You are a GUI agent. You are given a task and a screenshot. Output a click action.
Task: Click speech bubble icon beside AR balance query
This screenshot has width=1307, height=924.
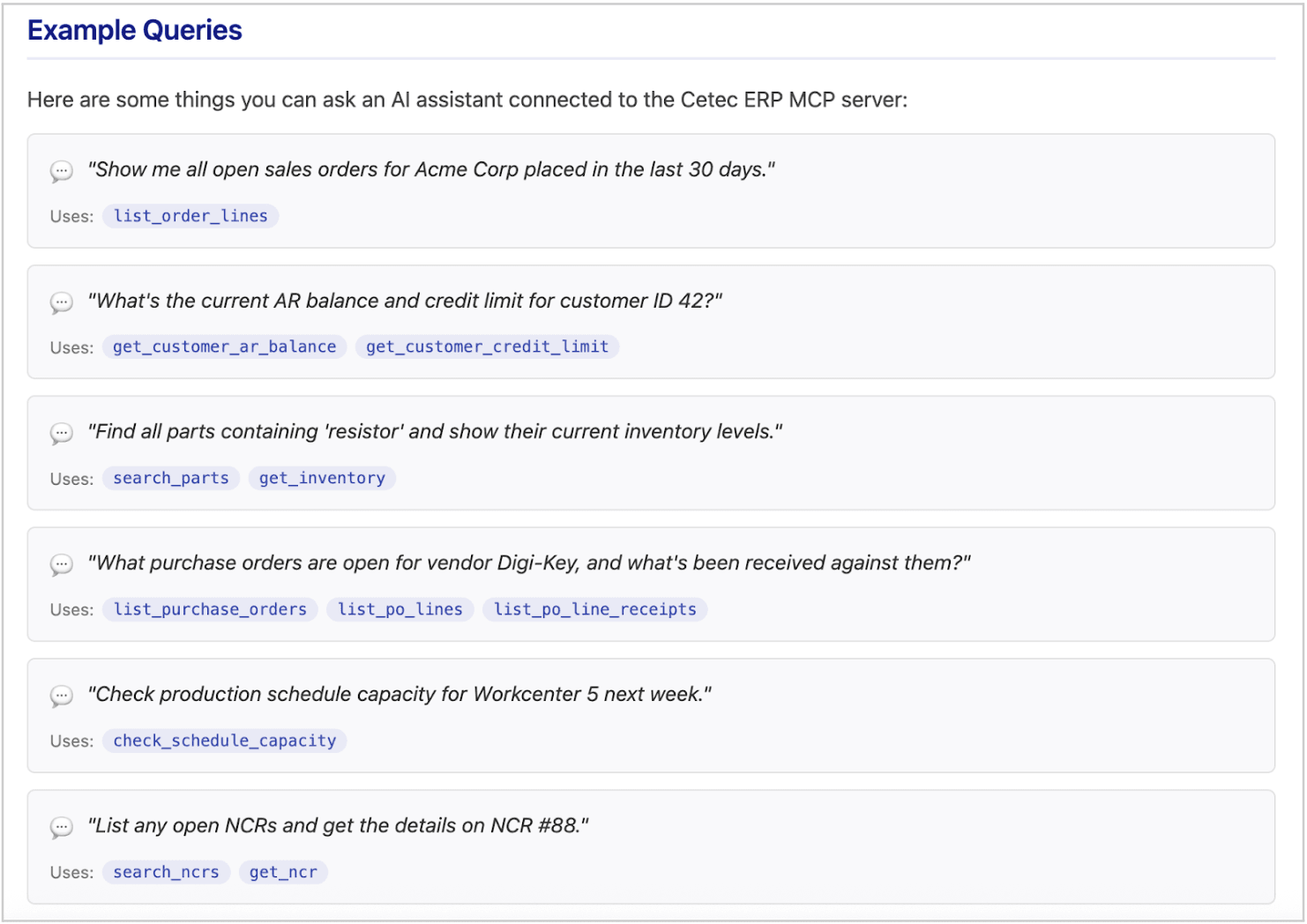62,302
